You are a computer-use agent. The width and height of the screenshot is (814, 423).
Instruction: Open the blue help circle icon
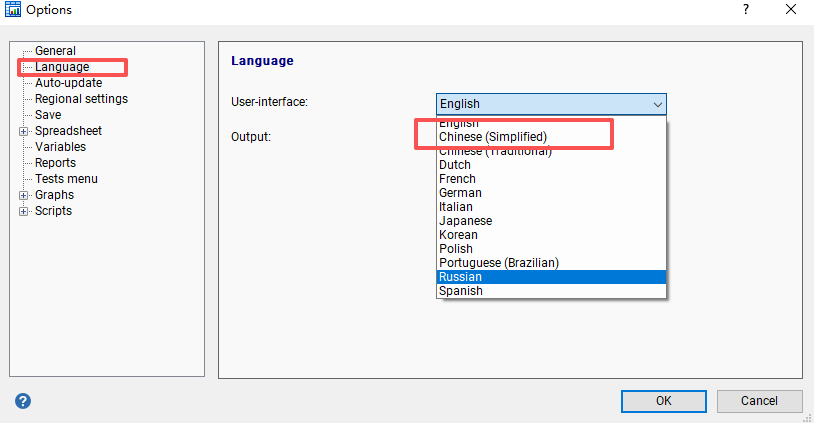pyautogui.click(x=23, y=401)
